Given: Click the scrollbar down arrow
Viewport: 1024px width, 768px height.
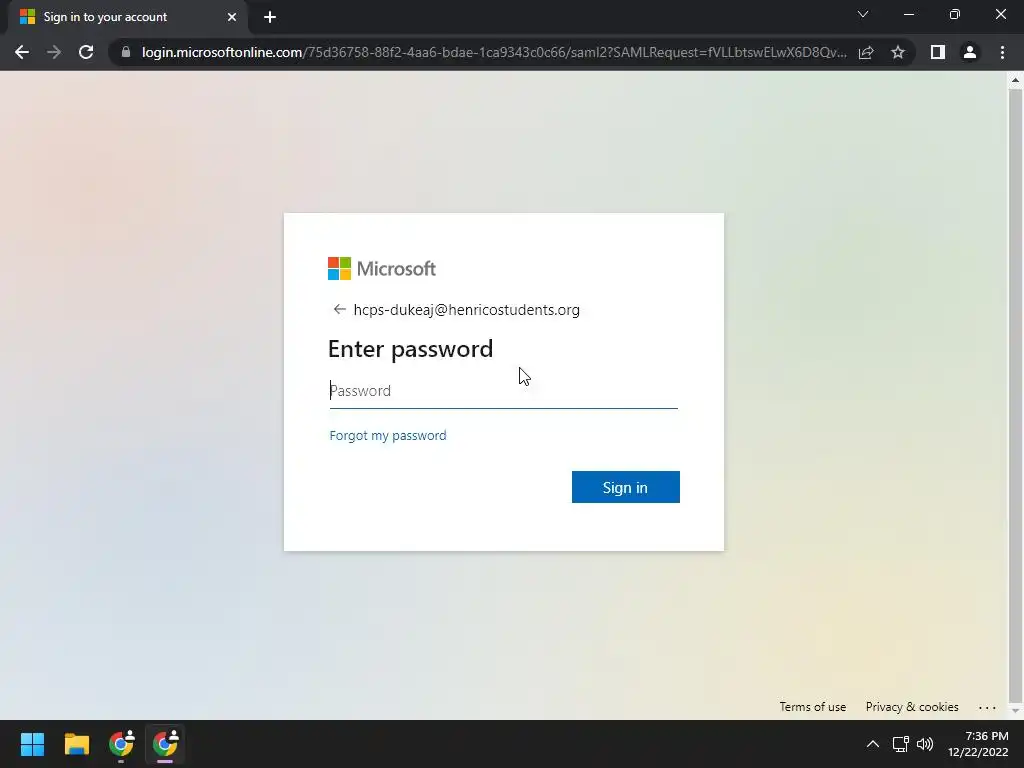Looking at the screenshot, I should tap(1015, 711).
